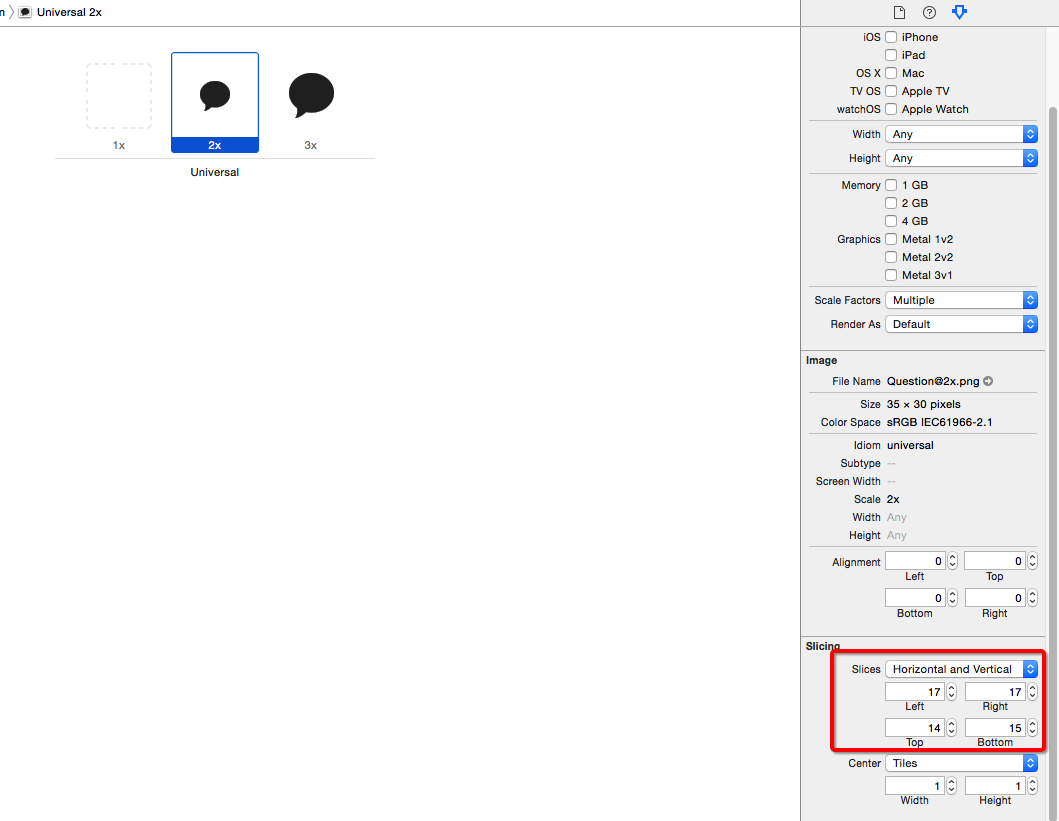Click the speech bubble icon in breadcrumb
The image size is (1059, 821).
tap(25, 12)
